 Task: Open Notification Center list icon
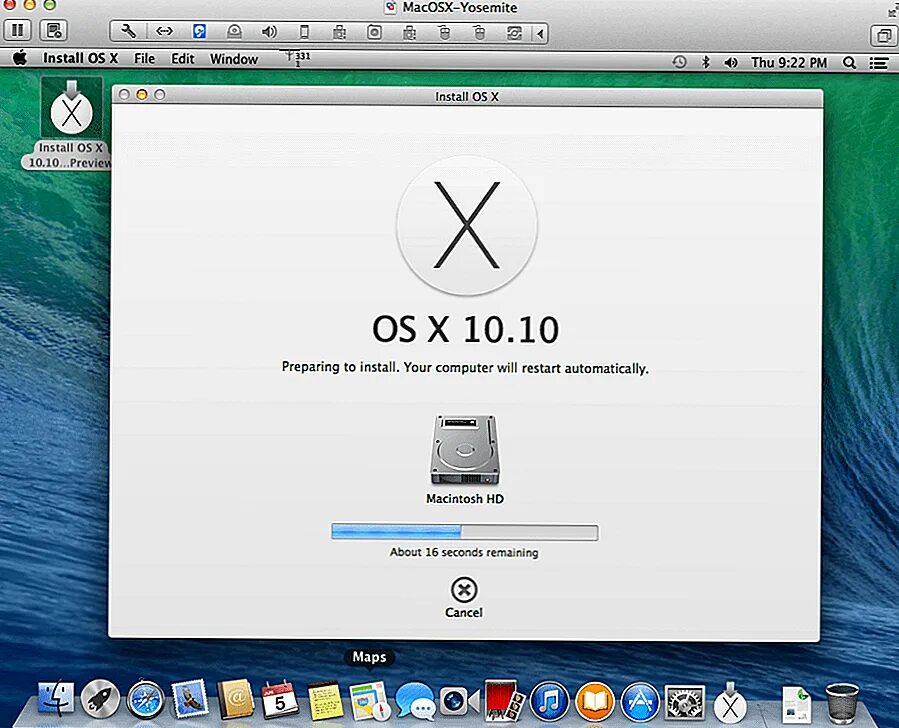click(879, 63)
